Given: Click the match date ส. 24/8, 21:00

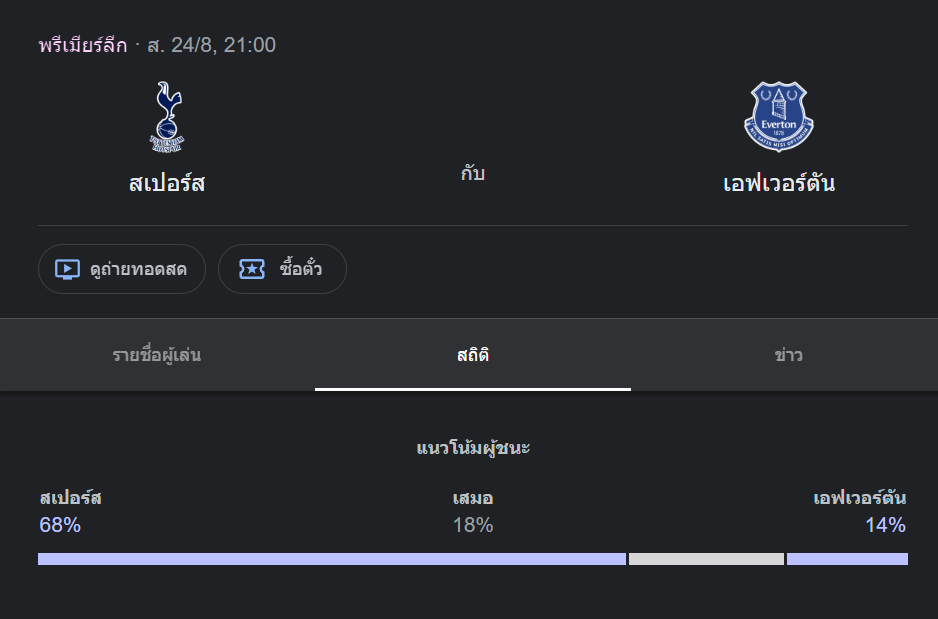Looking at the screenshot, I should [211, 45].
